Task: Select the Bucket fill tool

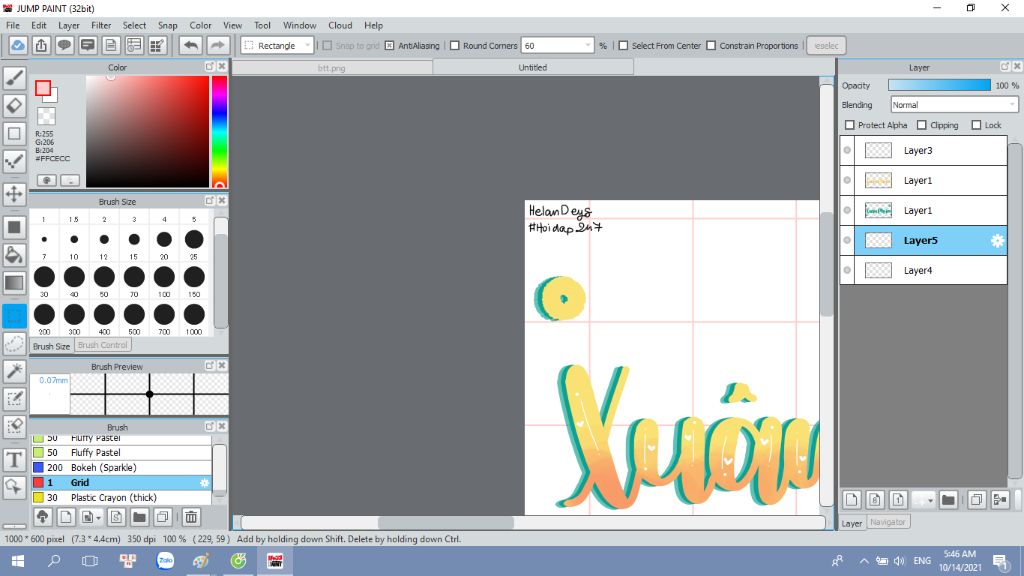Action: coord(14,255)
